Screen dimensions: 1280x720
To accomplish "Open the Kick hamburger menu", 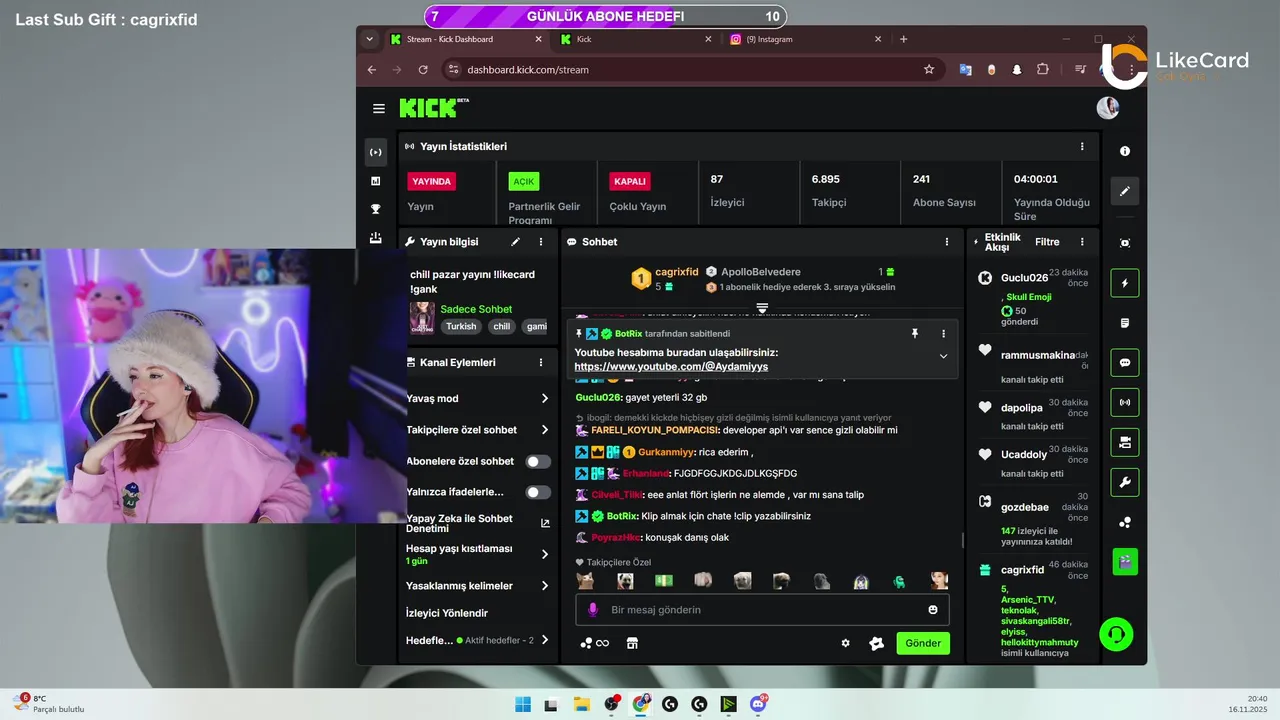I will pyautogui.click(x=379, y=108).
